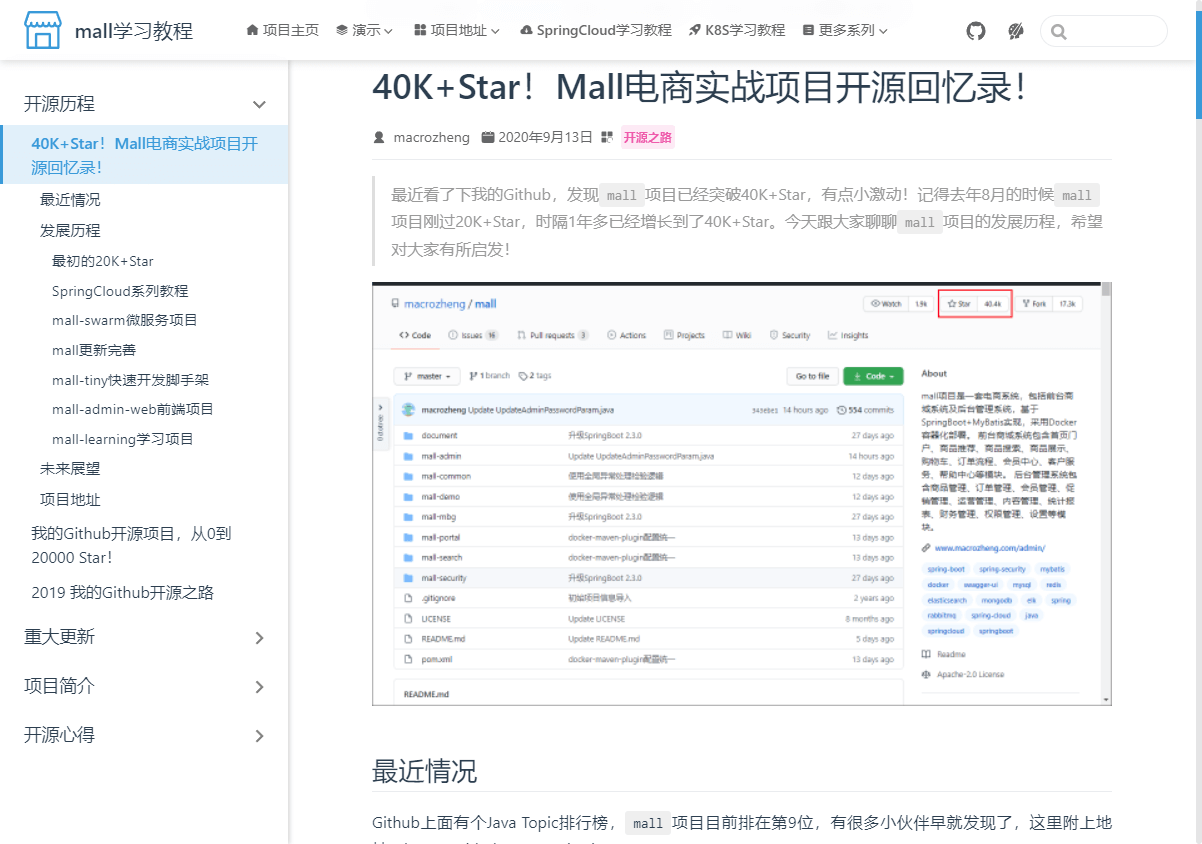Open 我的Github开源项目，从0到20000 Star sidebar article

131,545
